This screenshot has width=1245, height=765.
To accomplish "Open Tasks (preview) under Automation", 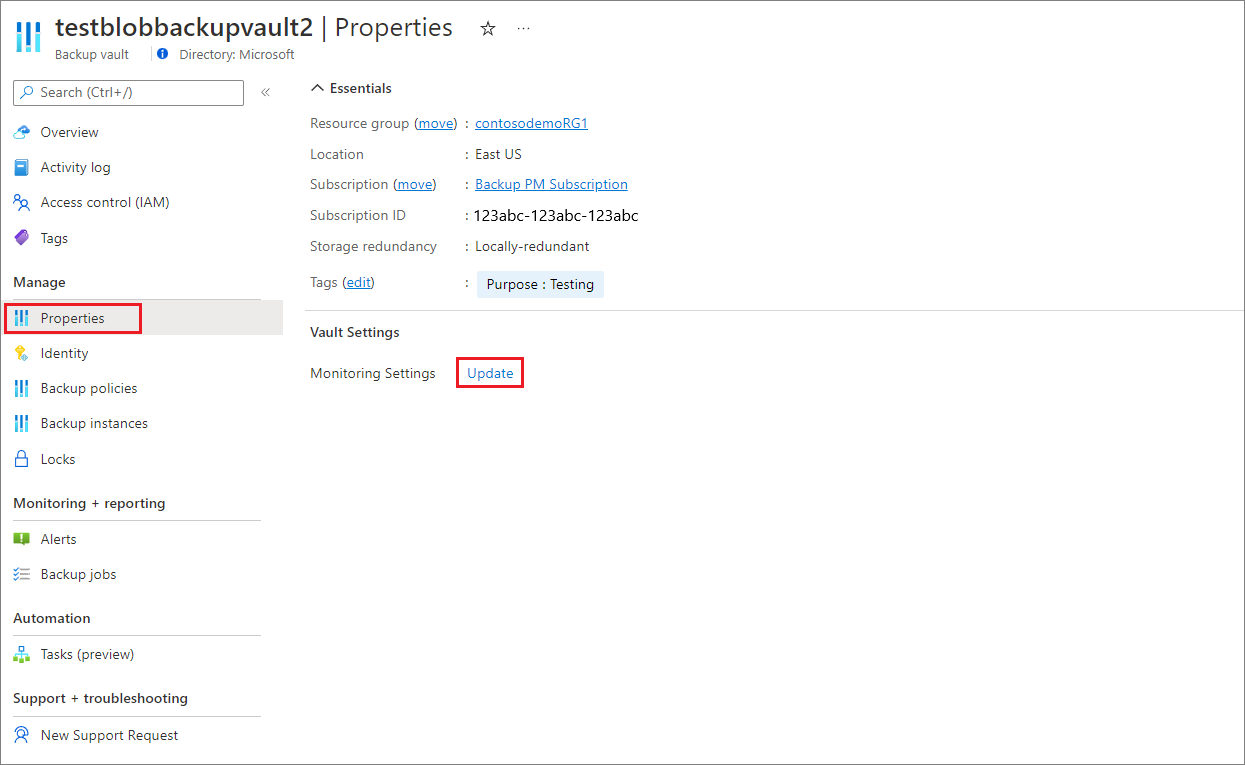I will [87, 653].
